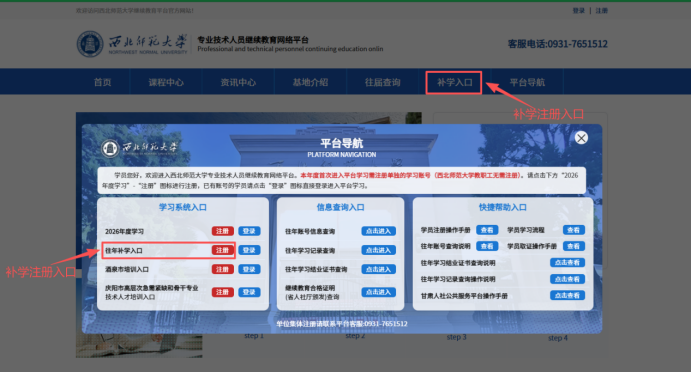Click the 2026年度学习 row label

tap(124, 231)
